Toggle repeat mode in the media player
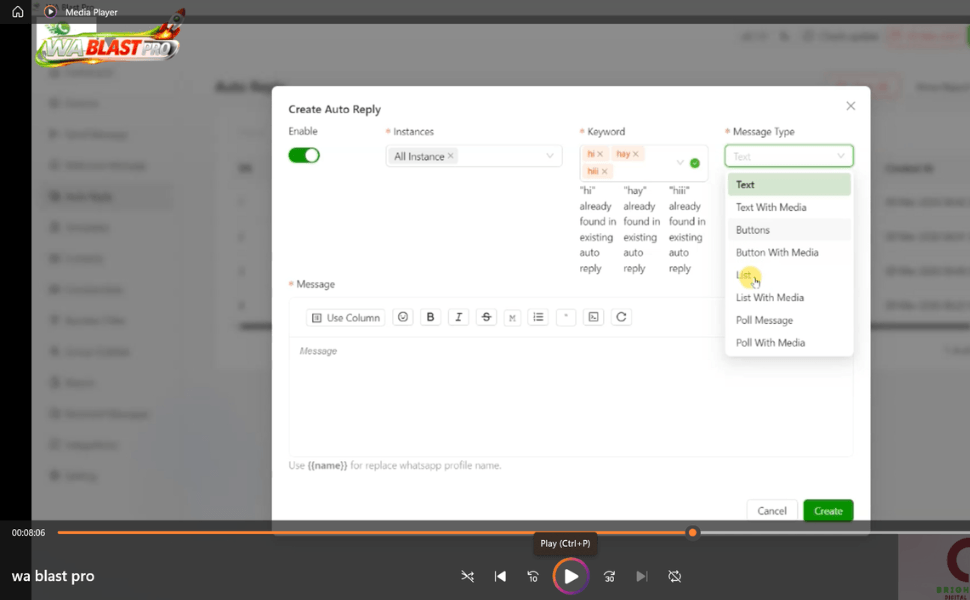This screenshot has height=600, width=970. tap(675, 577)
